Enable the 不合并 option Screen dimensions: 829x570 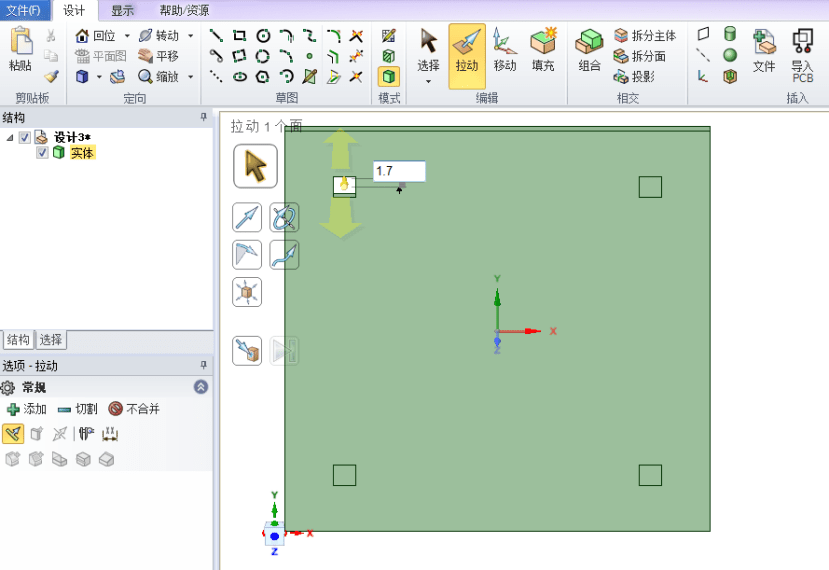134,409
